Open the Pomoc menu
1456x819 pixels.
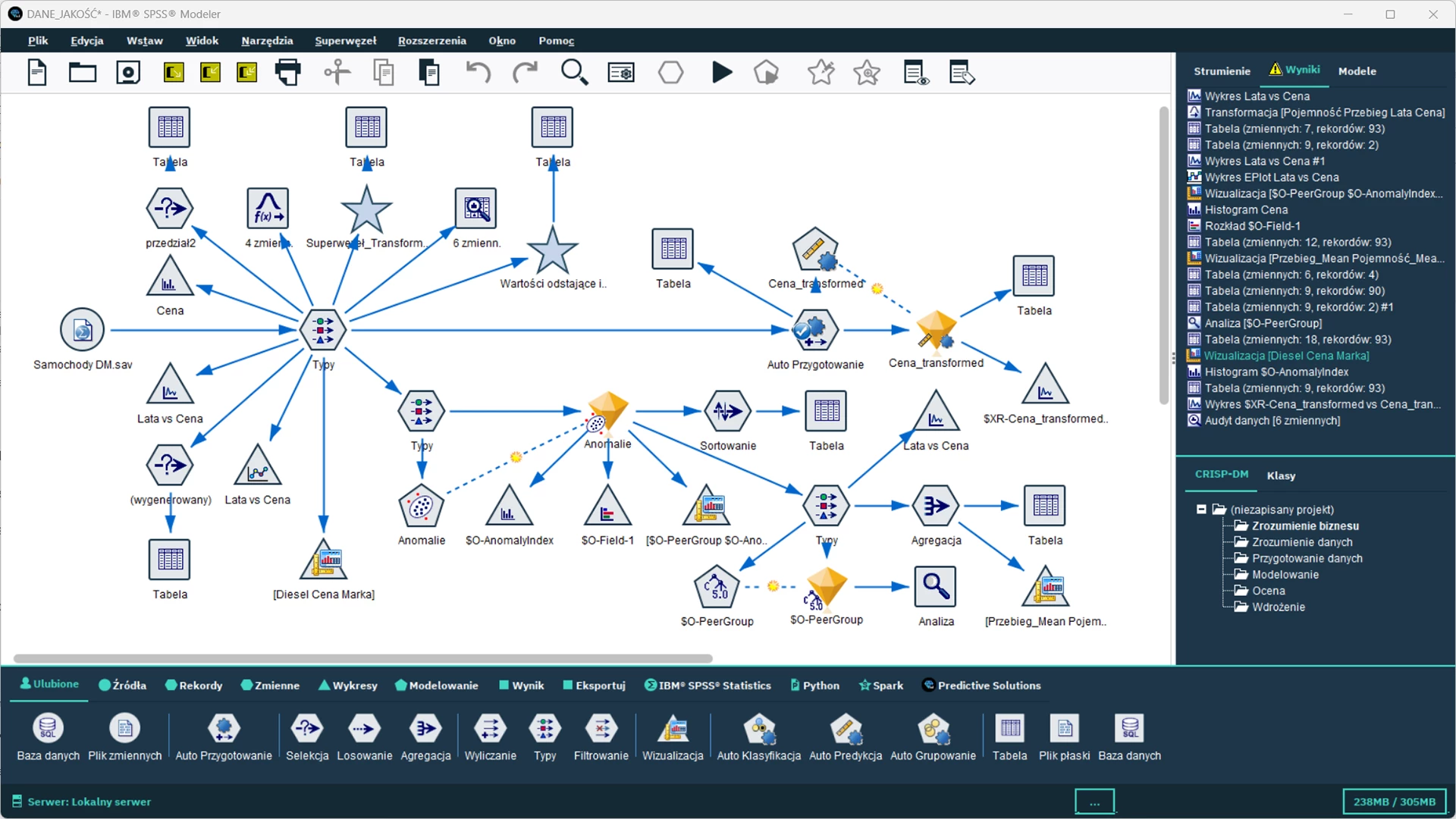point(557,41)
